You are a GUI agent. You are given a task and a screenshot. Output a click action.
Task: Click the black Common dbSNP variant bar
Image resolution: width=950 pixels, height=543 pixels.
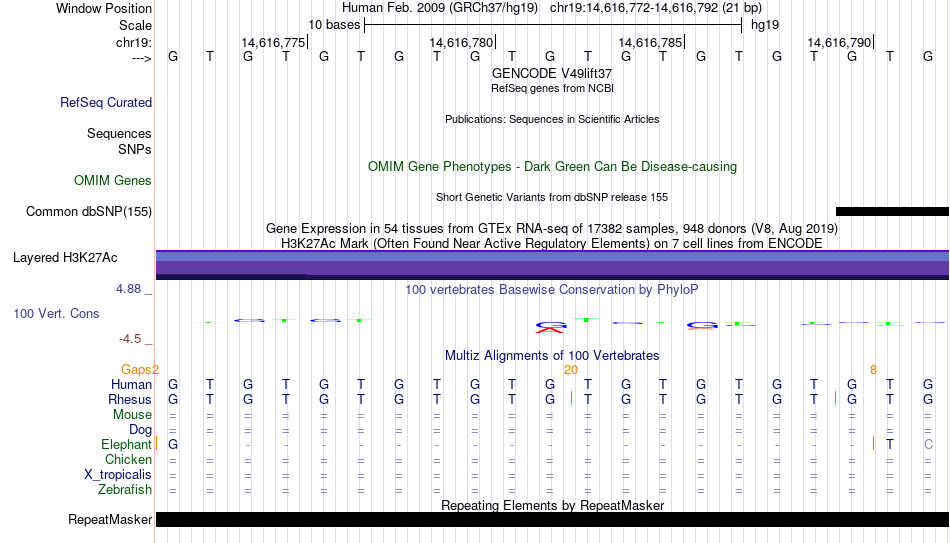[892, 212]
